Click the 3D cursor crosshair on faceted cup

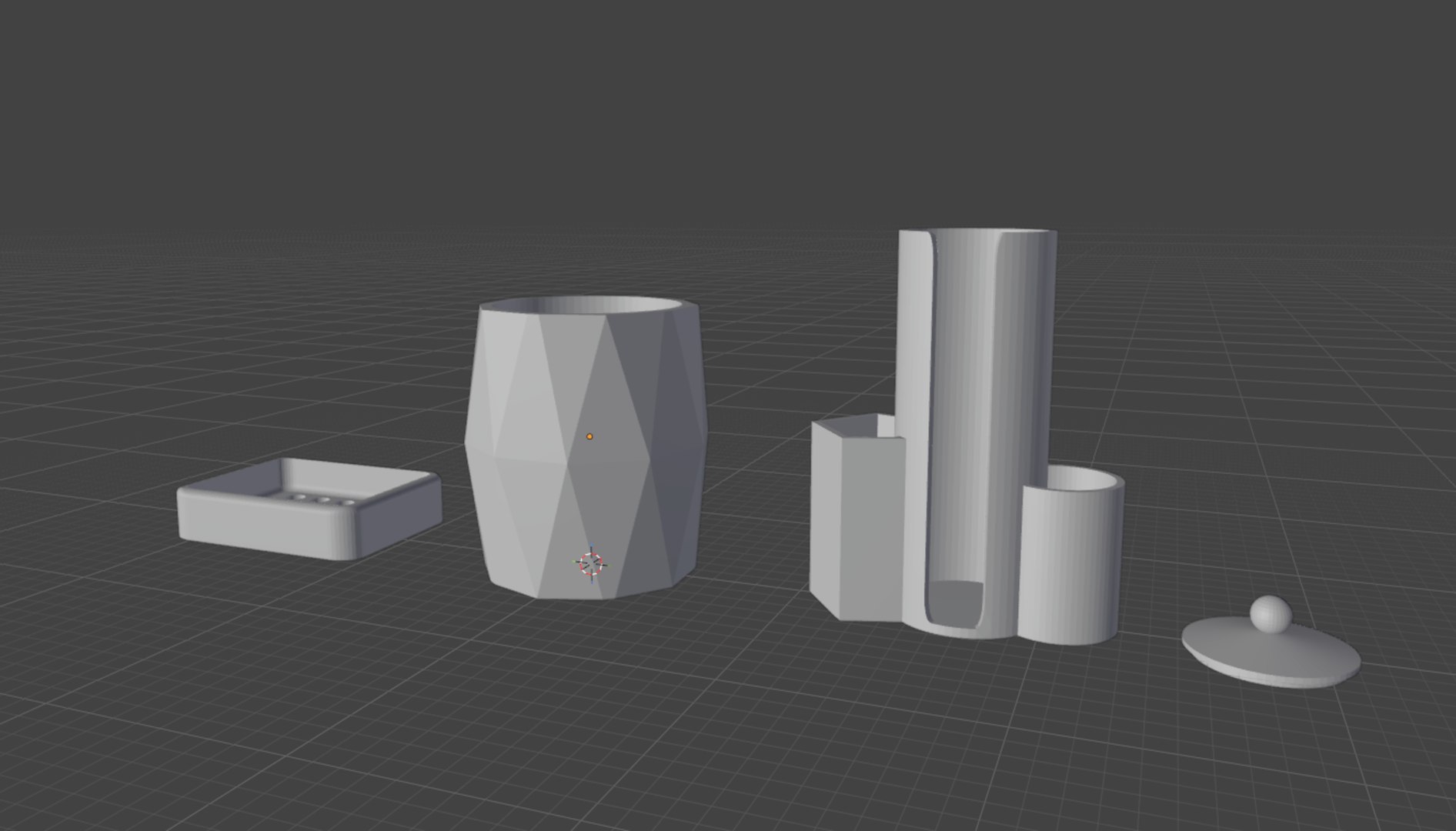[590, 564]
